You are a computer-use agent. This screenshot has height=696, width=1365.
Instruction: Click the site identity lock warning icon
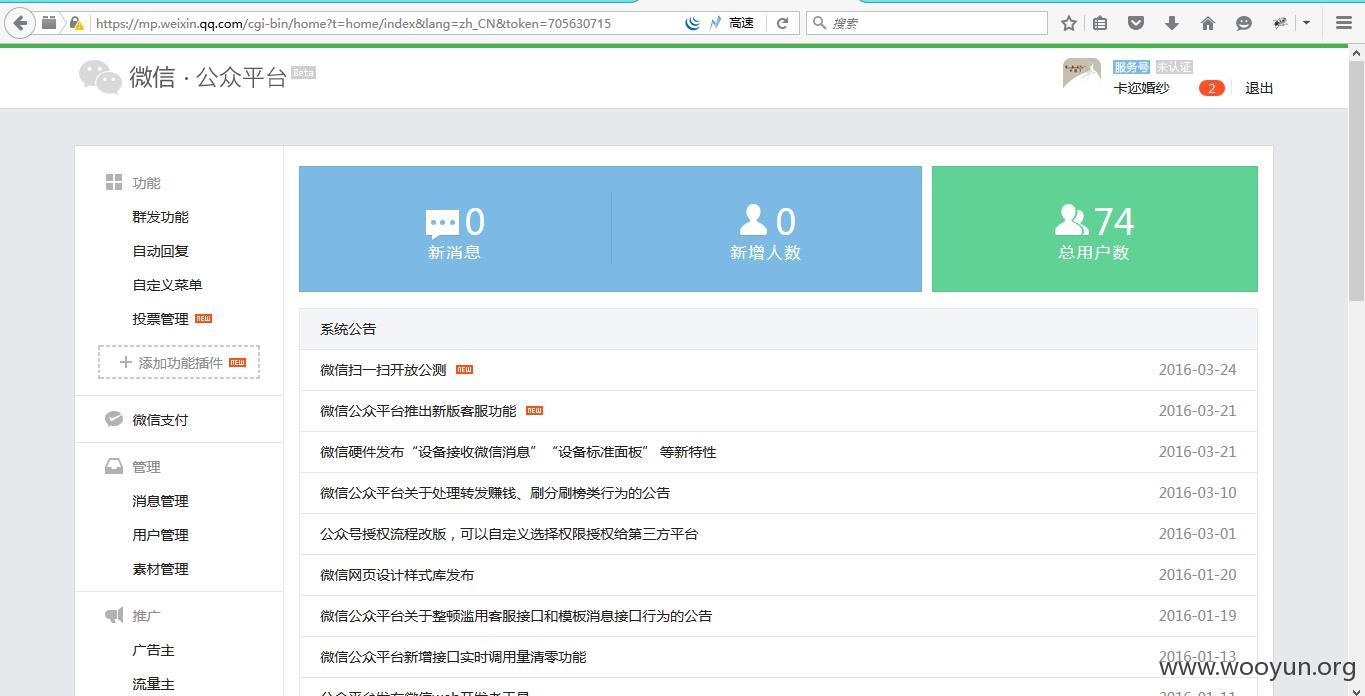tap(76, 23)
